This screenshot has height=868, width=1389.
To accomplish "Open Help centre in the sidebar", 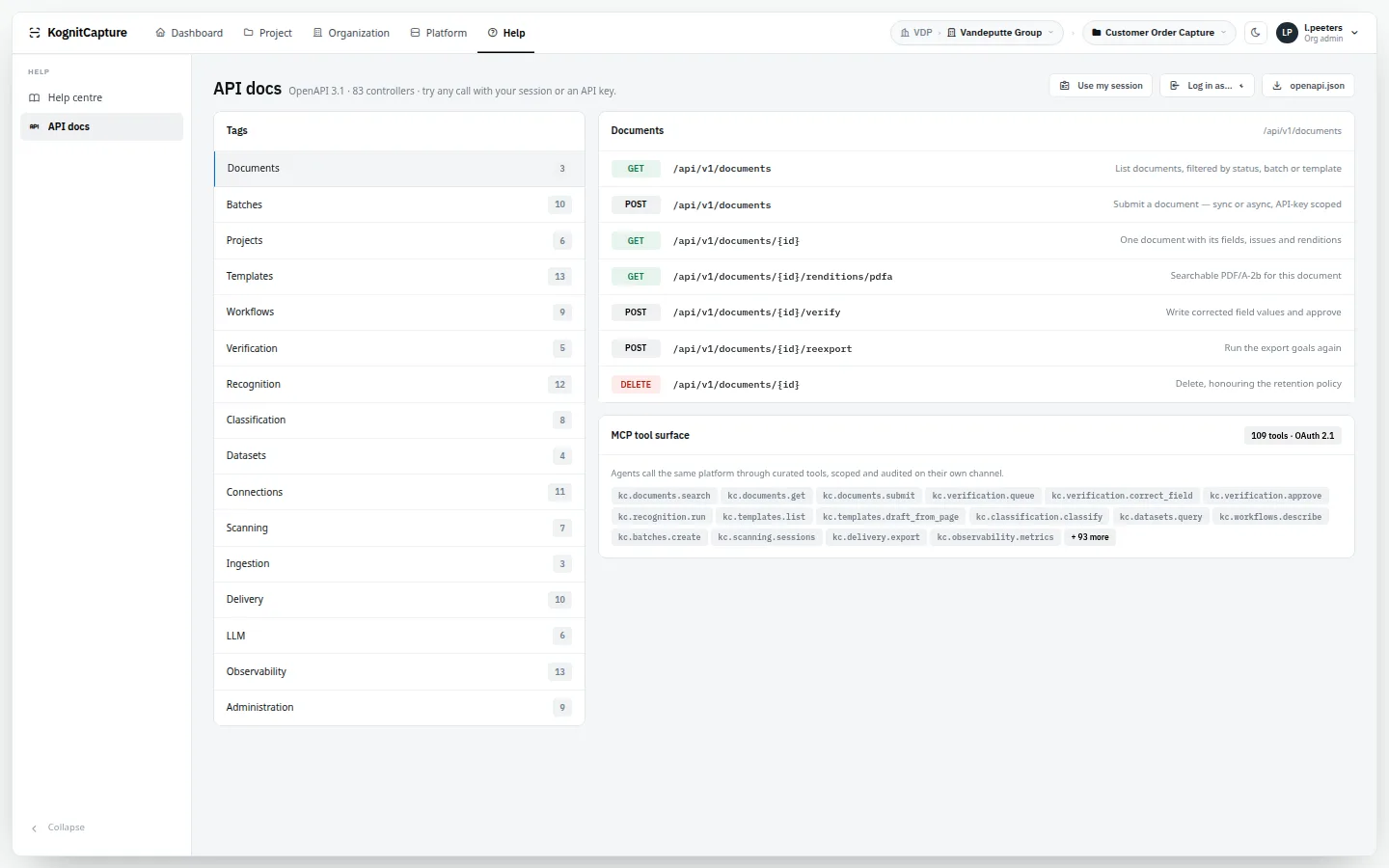I will pyautogui.click(x=101, y=97).
